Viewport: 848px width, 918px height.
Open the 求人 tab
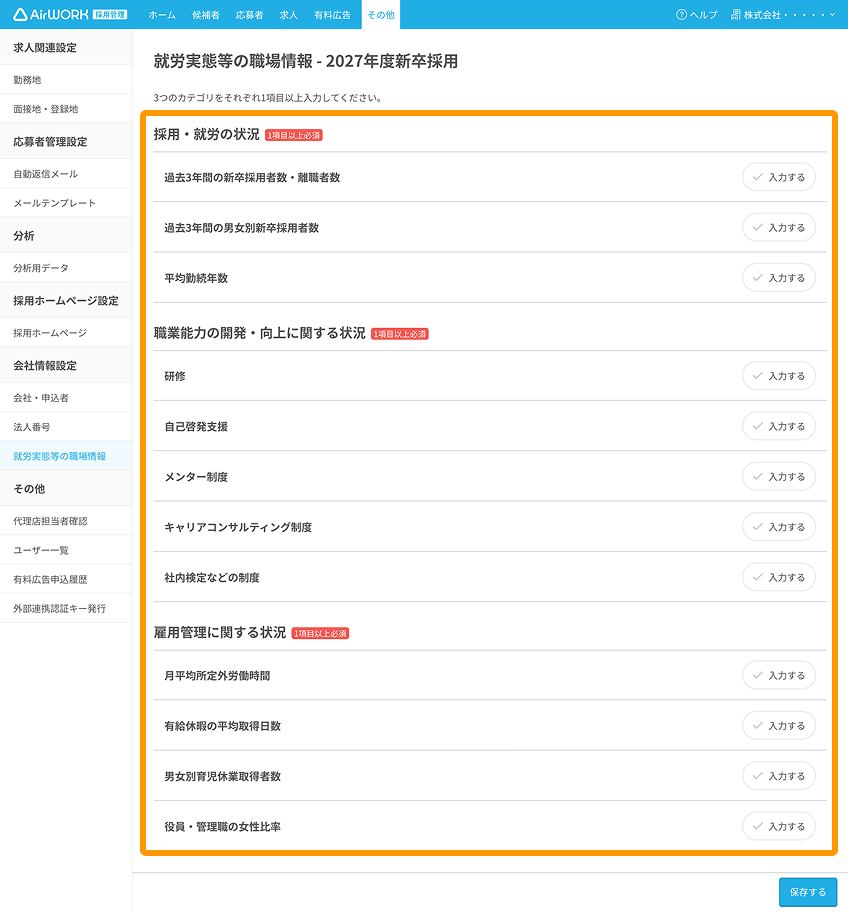coord(289,15)
